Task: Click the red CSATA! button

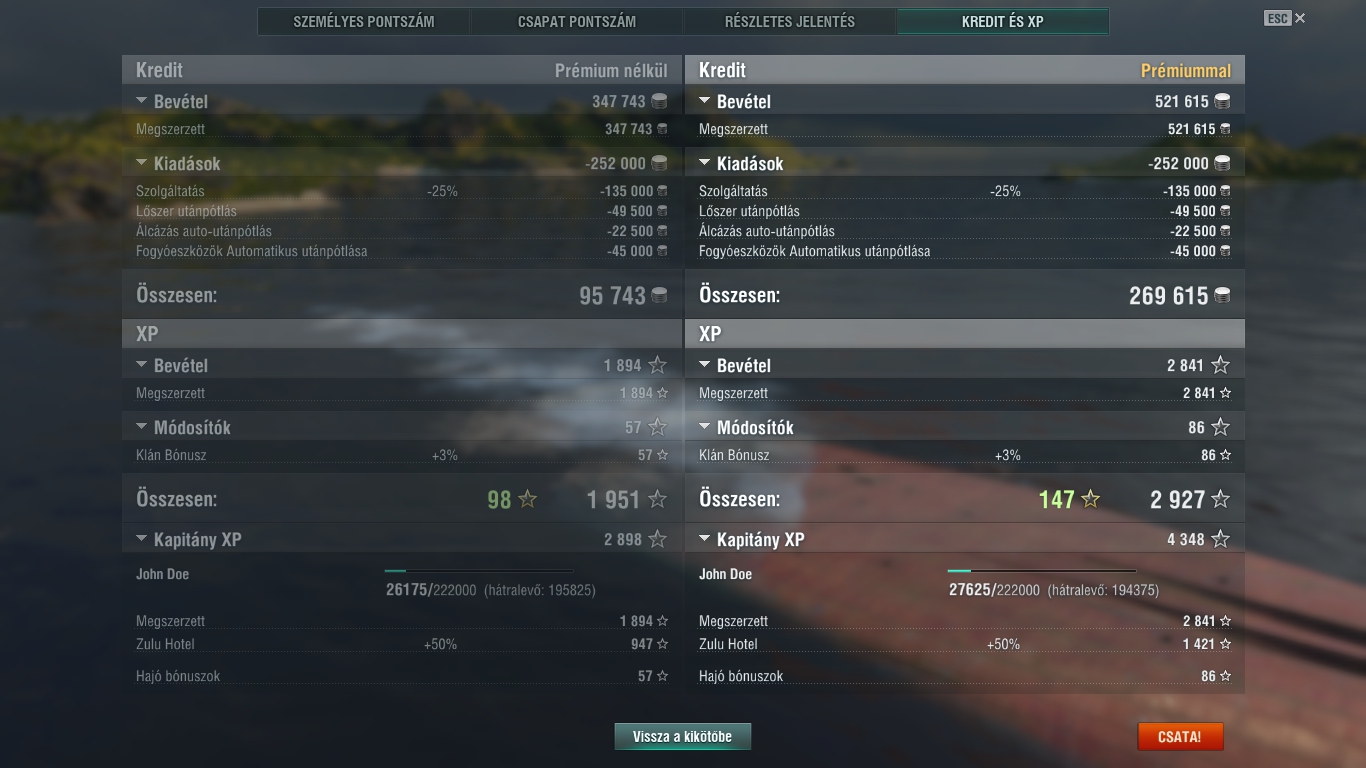Action: click(x=1180, y=737)
